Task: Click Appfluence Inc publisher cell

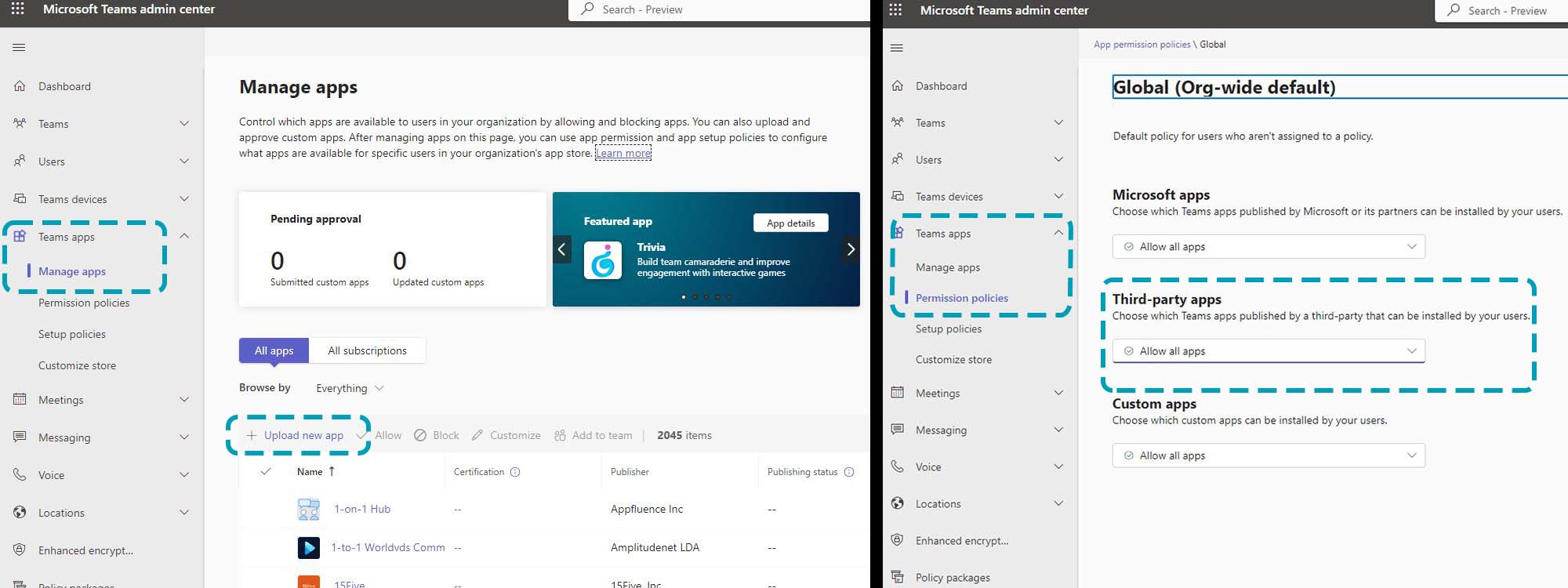Action: pyautogui.click(x=647, y=509)
